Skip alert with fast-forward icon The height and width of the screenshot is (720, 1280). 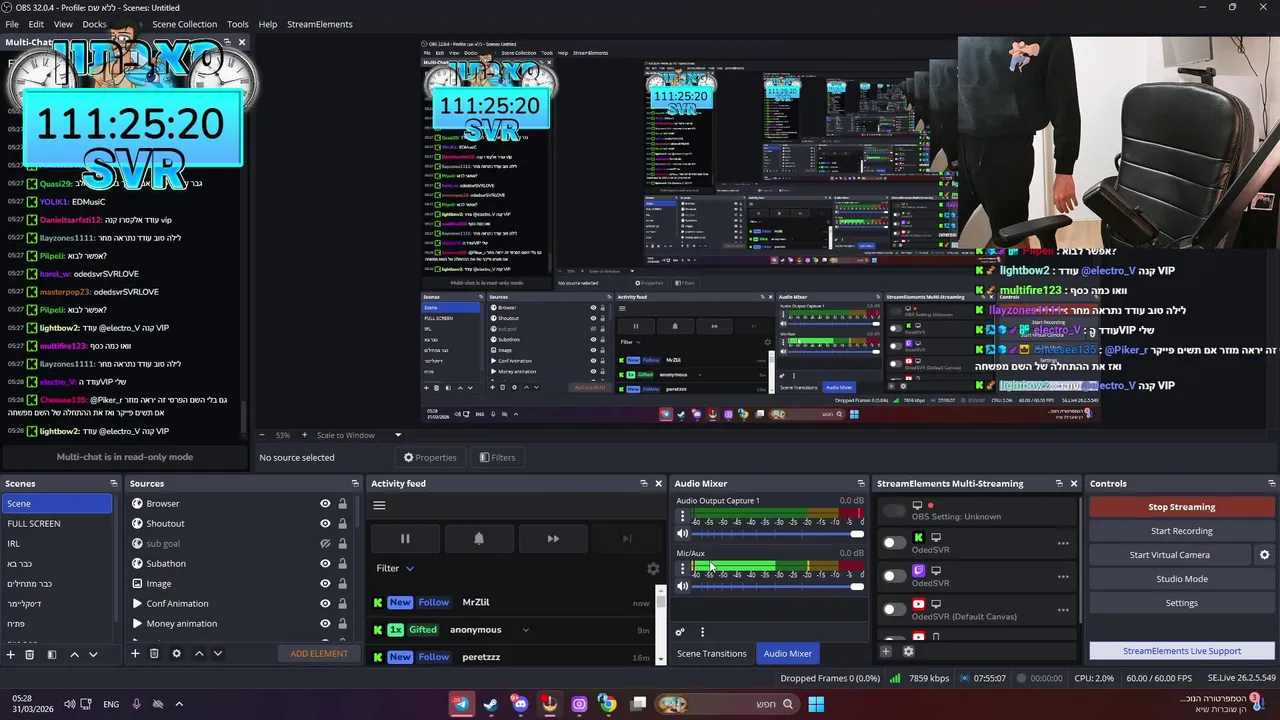pos(553,538)
